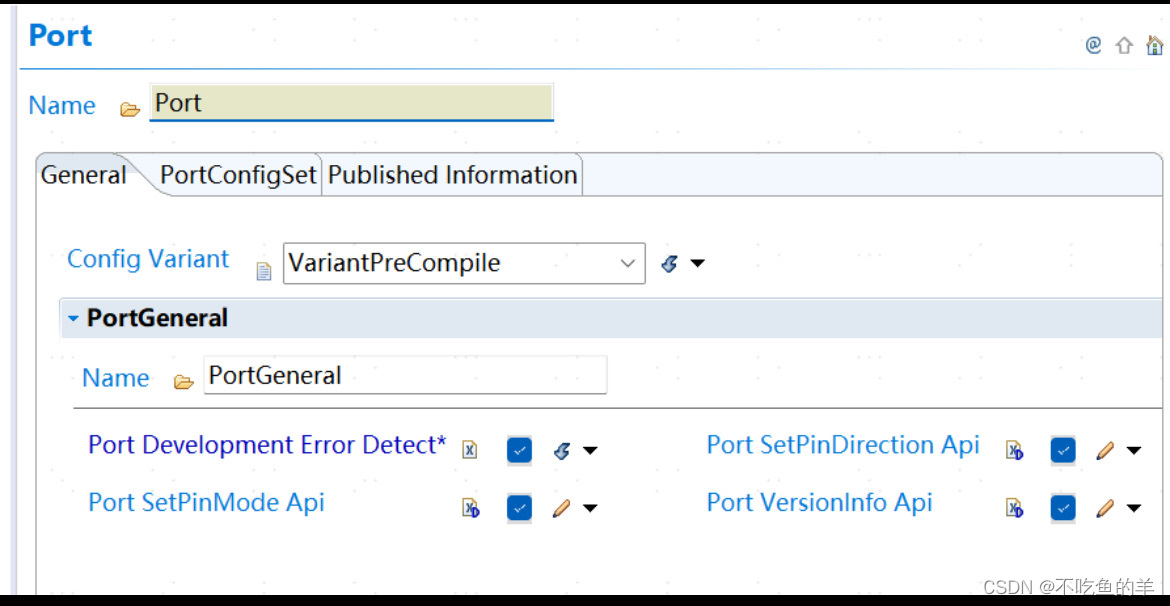This screenshot has height=606, width=1170.
Task: Open the Published Information tab
Action: (x=452, y=175)
